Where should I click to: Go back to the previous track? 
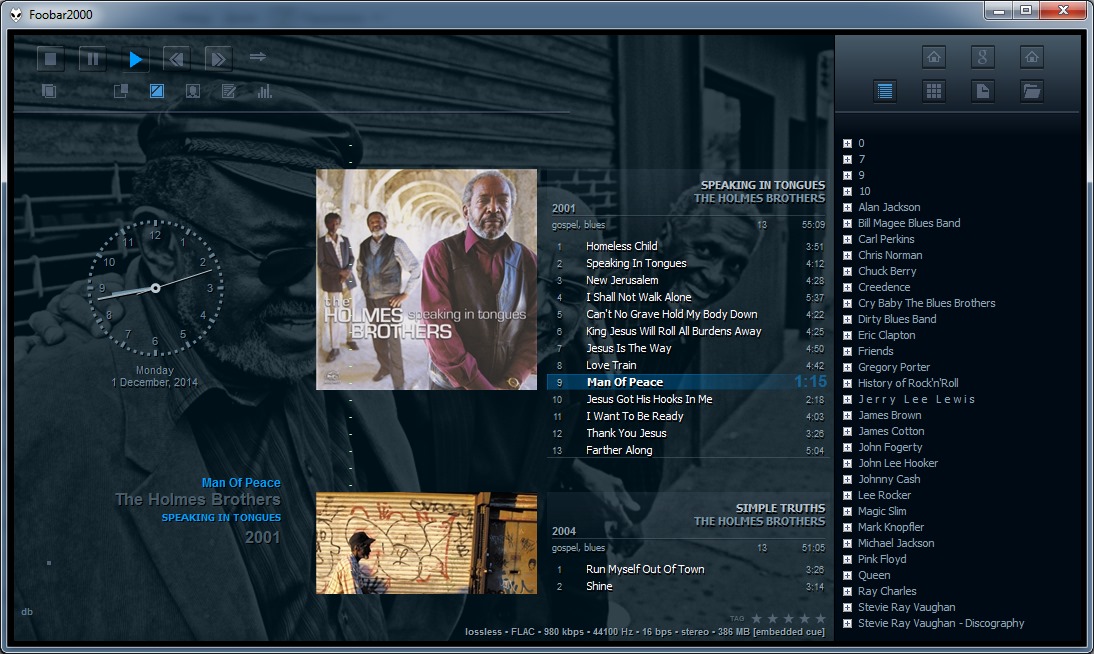pos(176,59)
